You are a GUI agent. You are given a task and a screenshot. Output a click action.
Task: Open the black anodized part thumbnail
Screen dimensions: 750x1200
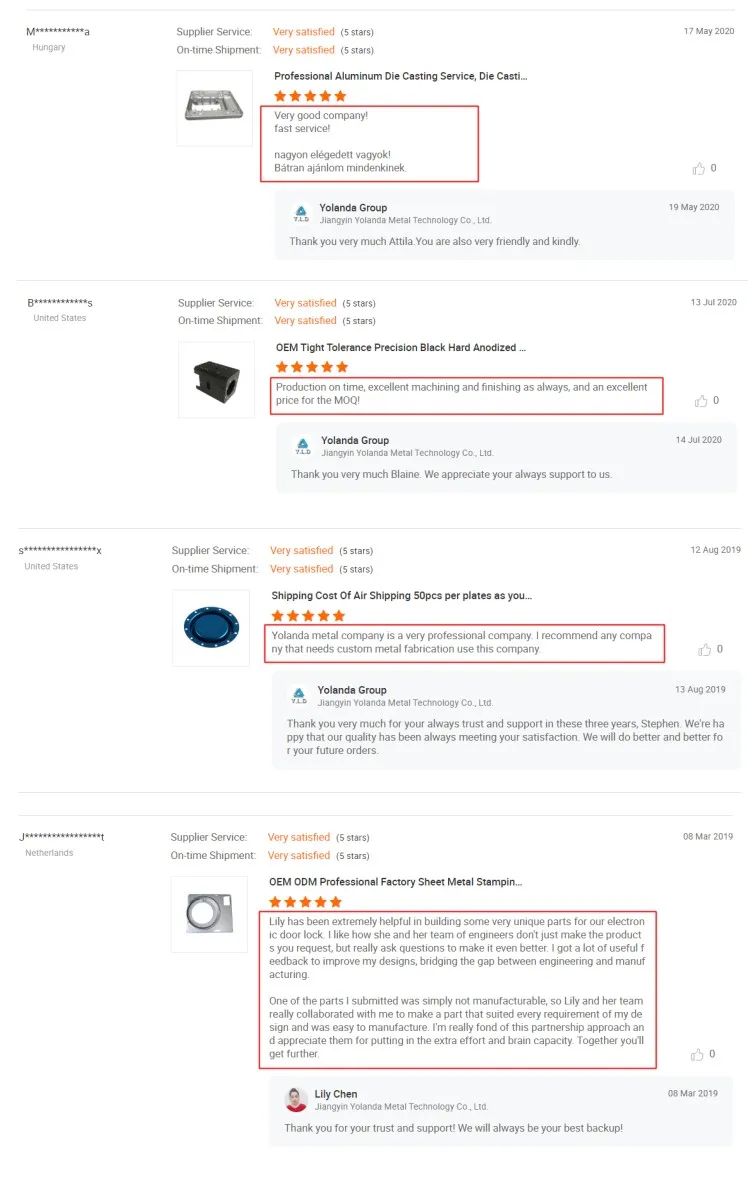click(x=216, y=379)
